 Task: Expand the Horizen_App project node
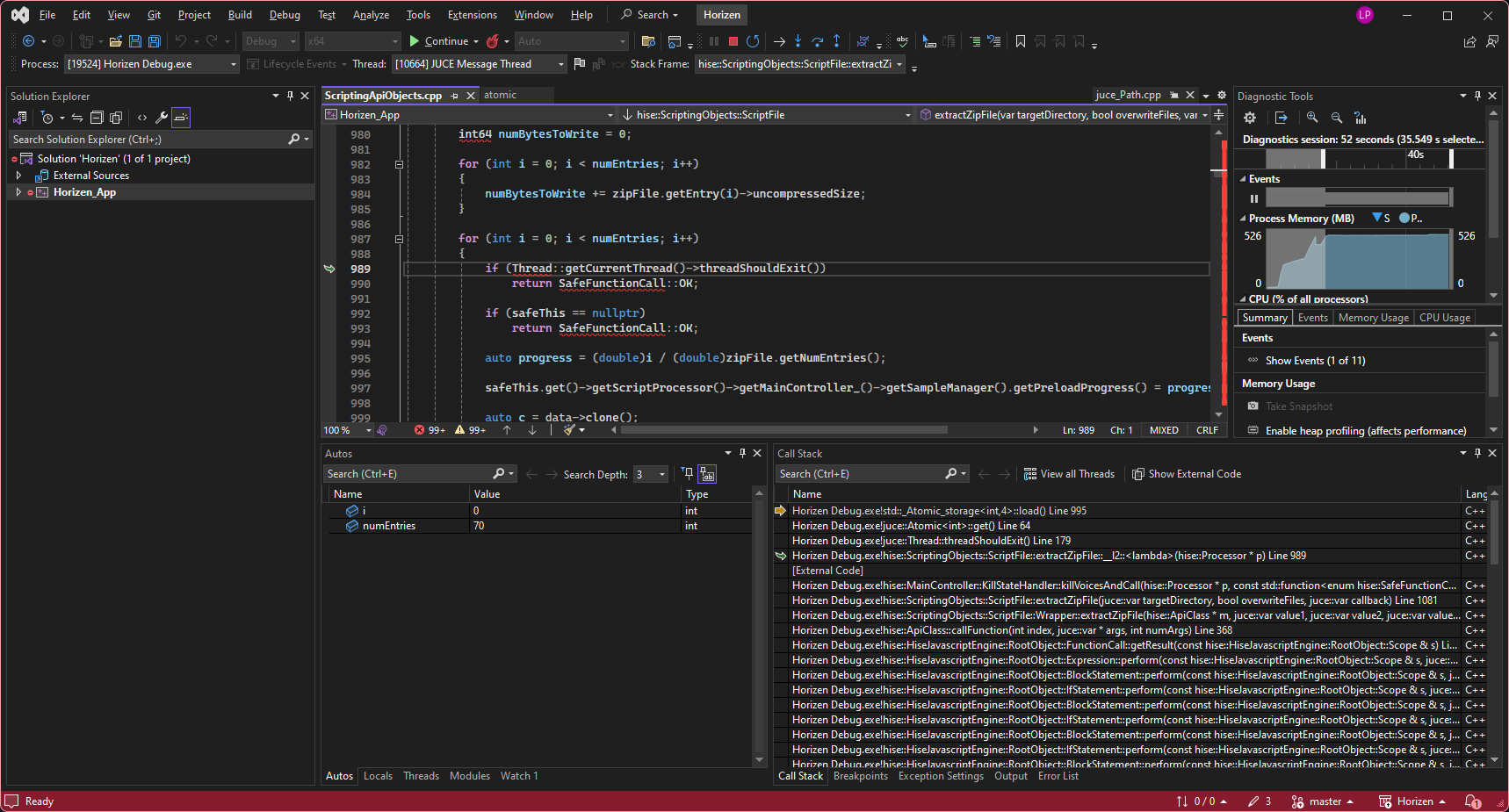pos(18,192)
